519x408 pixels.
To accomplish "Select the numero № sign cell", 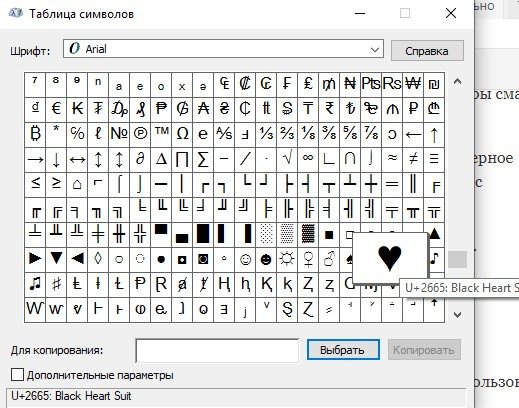I will (119, 135).
